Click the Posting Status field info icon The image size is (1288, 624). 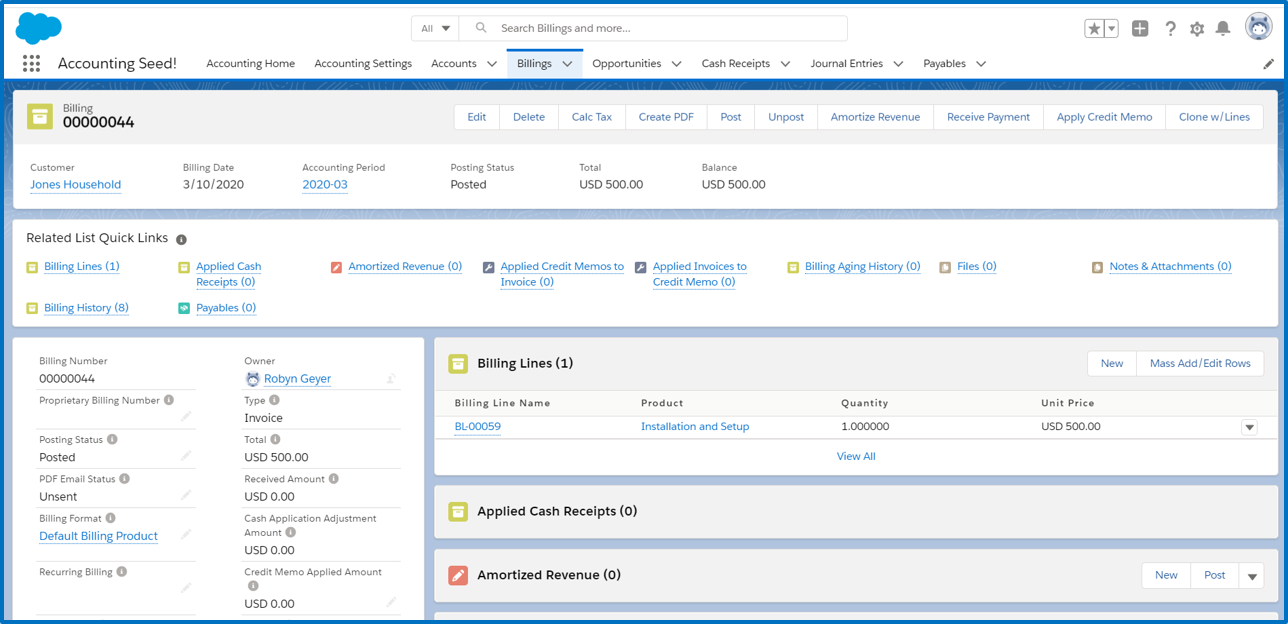tap(112, 439)
